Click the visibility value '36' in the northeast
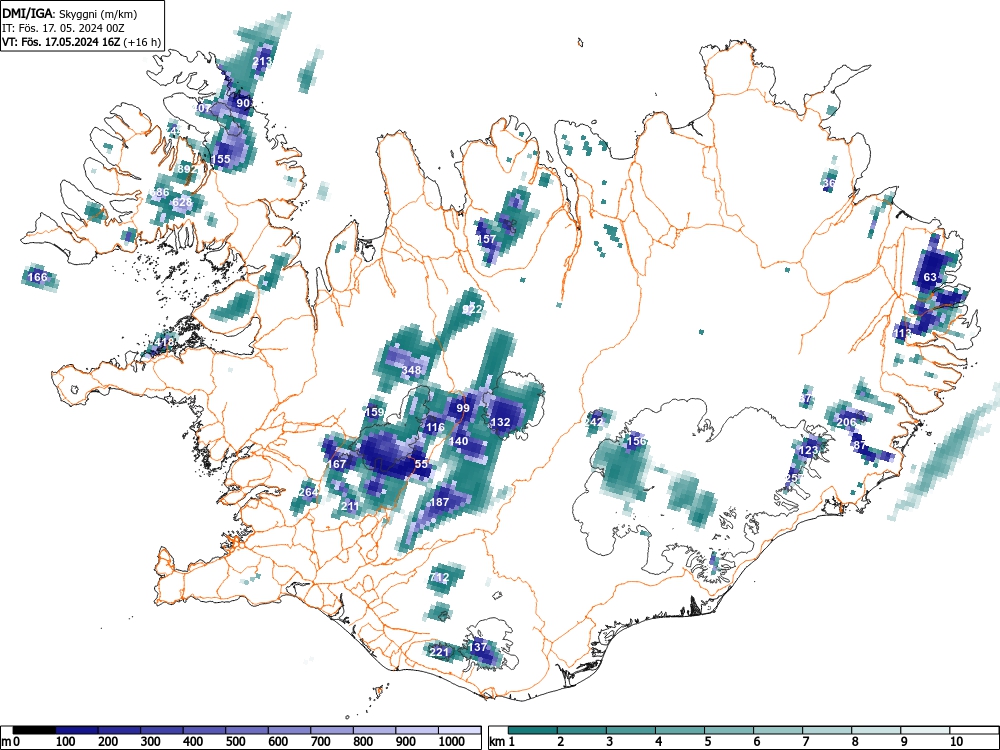 click(828, 183)
